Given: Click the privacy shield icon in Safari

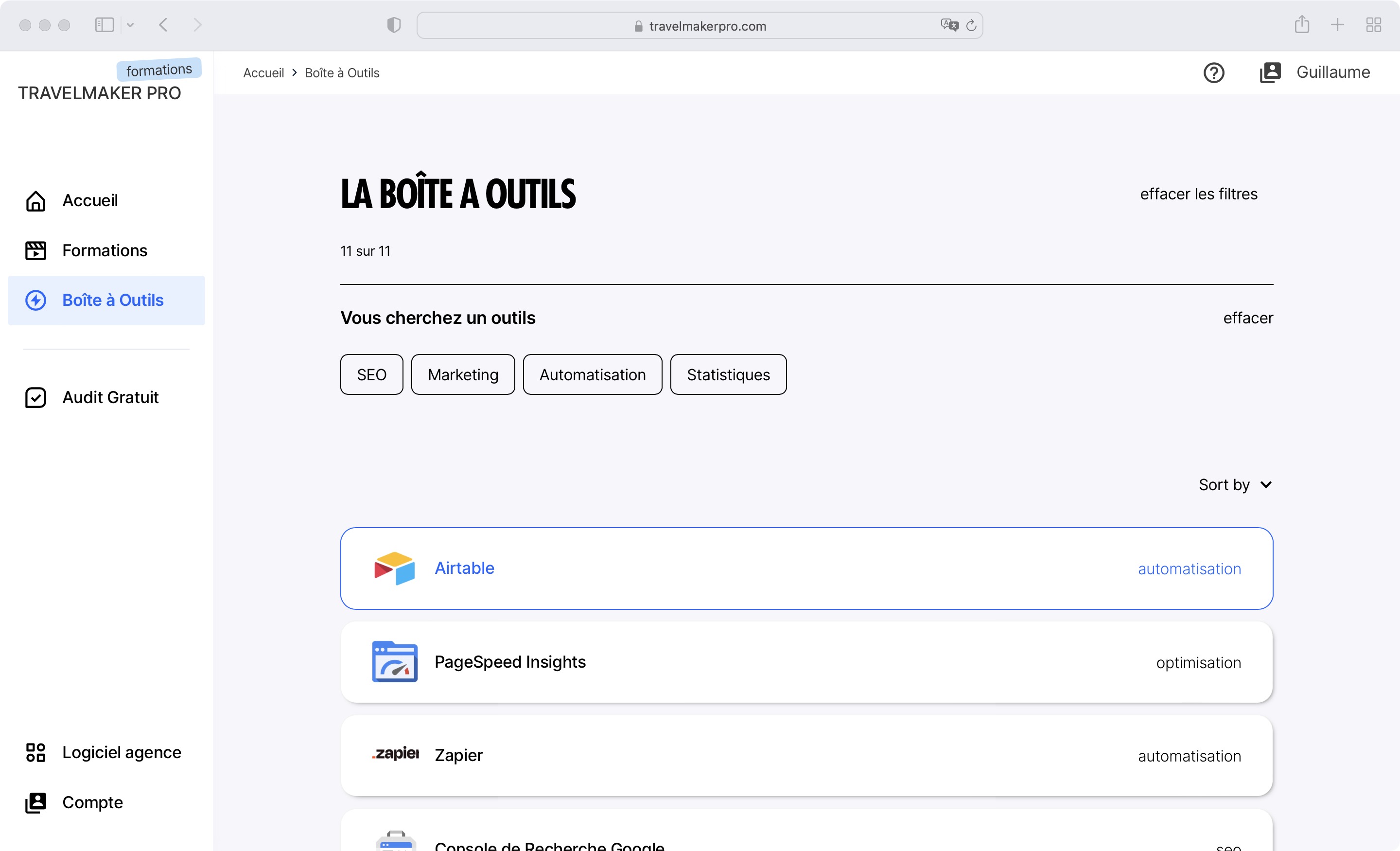Looking at the screenshot, I should pyautogui.click(x=394, y=25).
